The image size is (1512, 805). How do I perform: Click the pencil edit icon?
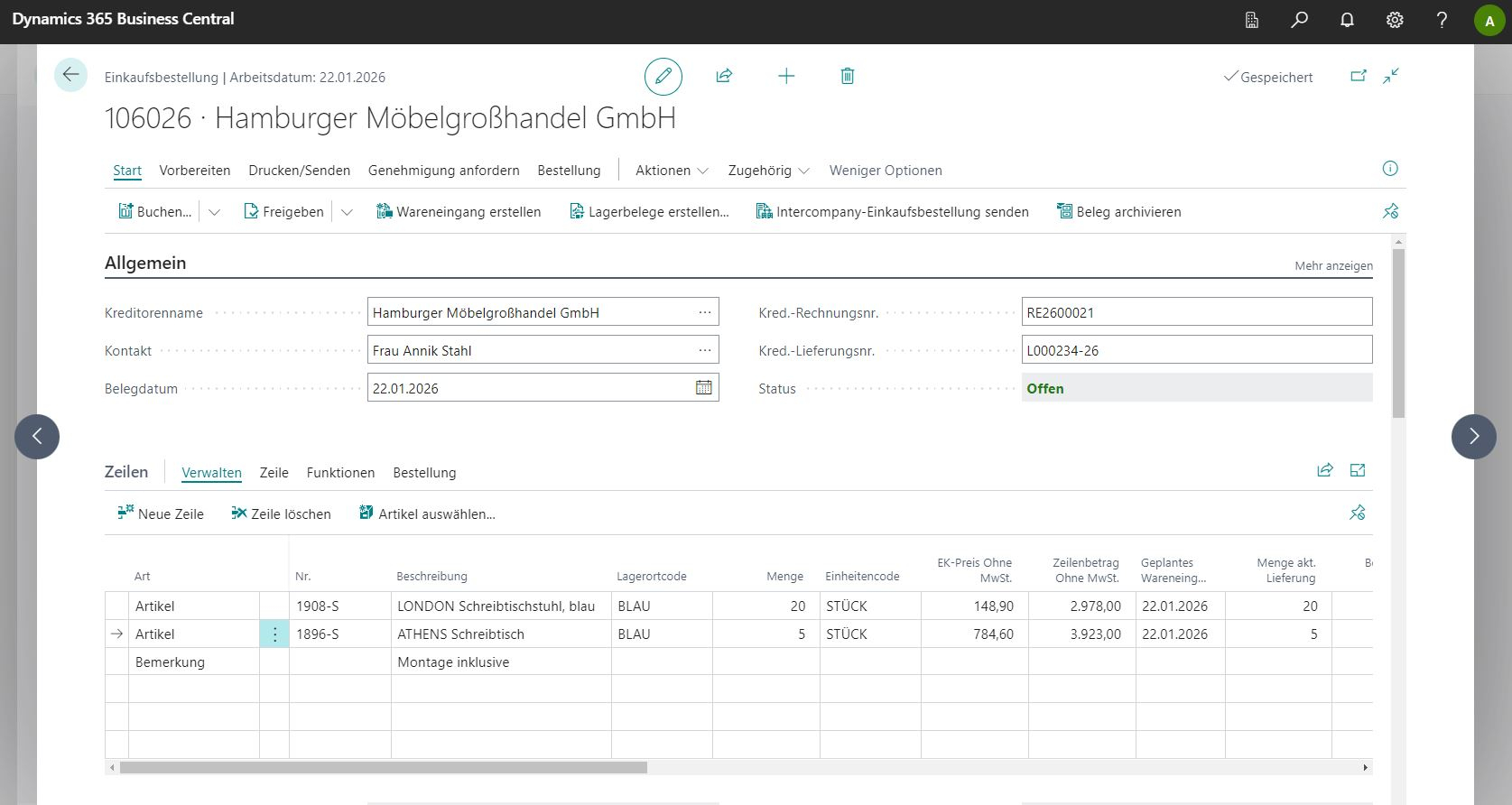click(x=663, y=77)
